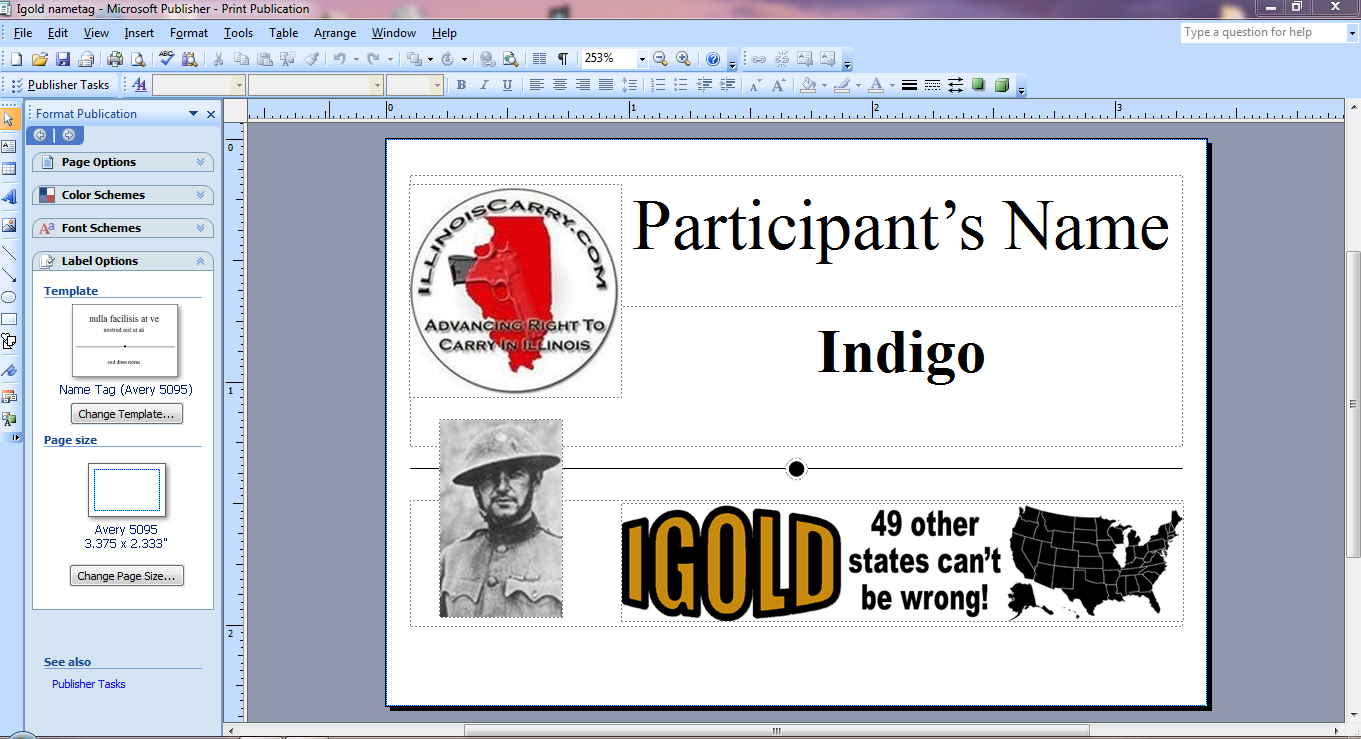Toggle Align Text Right
This screenshot has height=739, width=1361.
tap(583, 85)
